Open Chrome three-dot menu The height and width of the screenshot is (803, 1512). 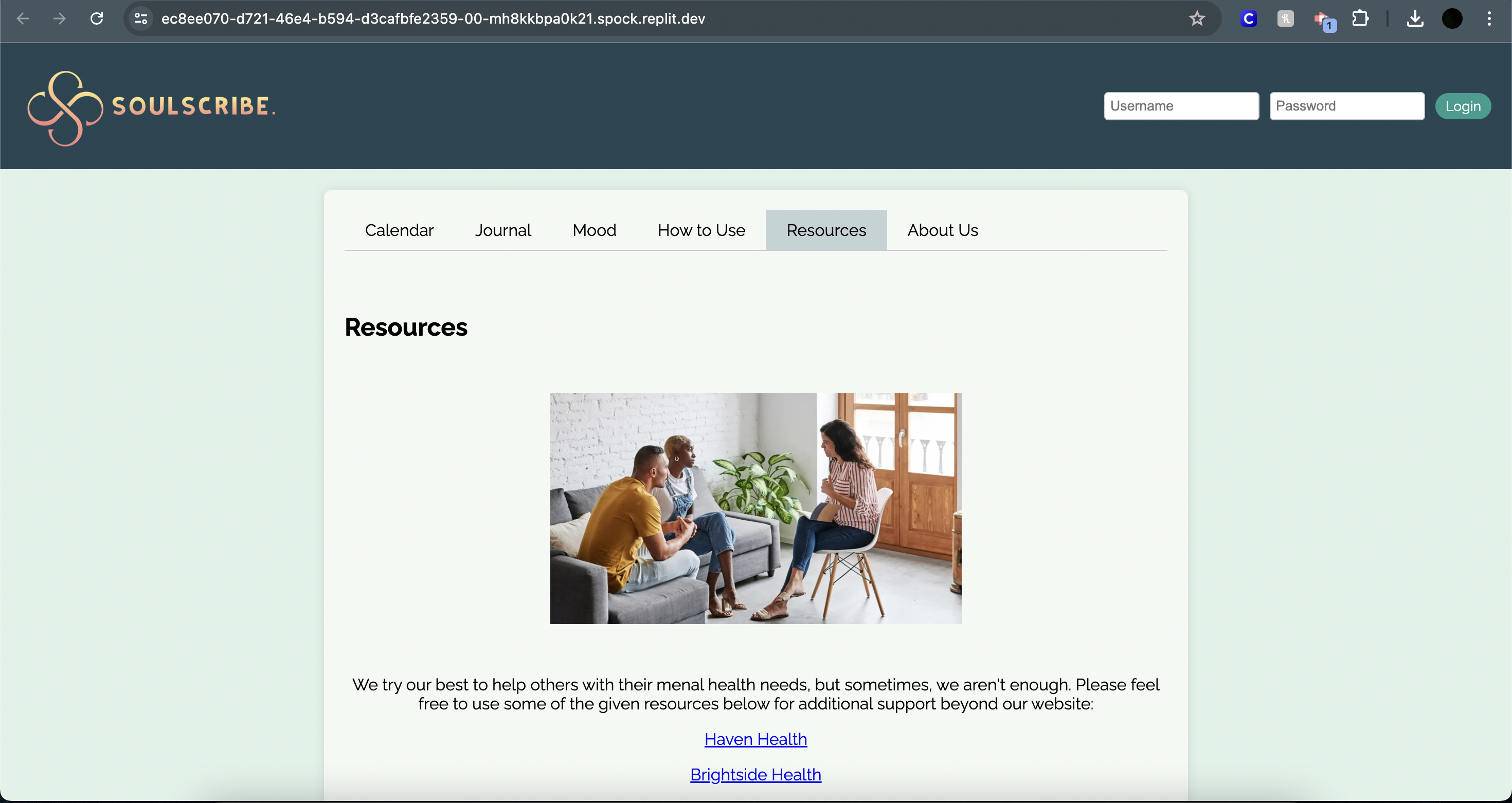tap(1489, 19)
